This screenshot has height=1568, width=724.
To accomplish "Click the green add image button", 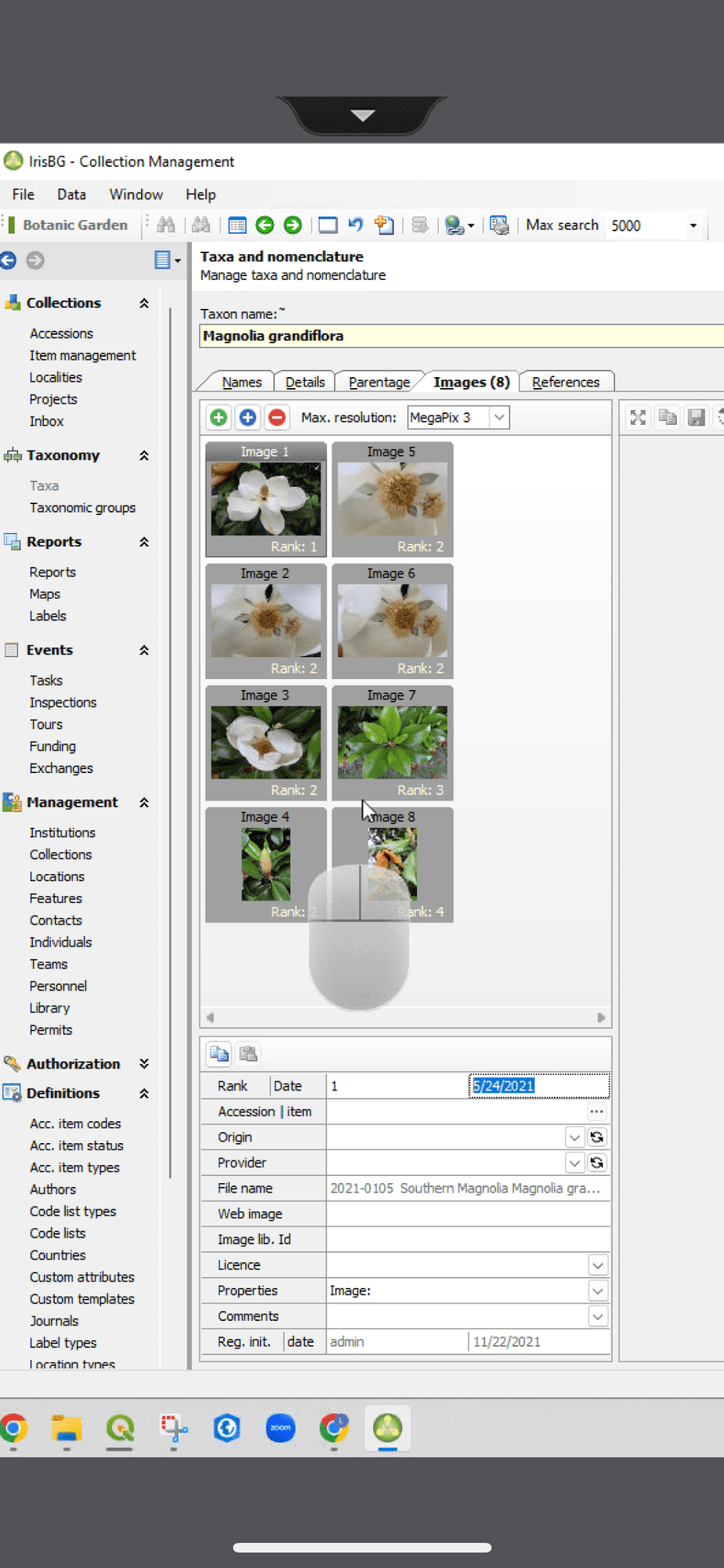I will point(219,418).
